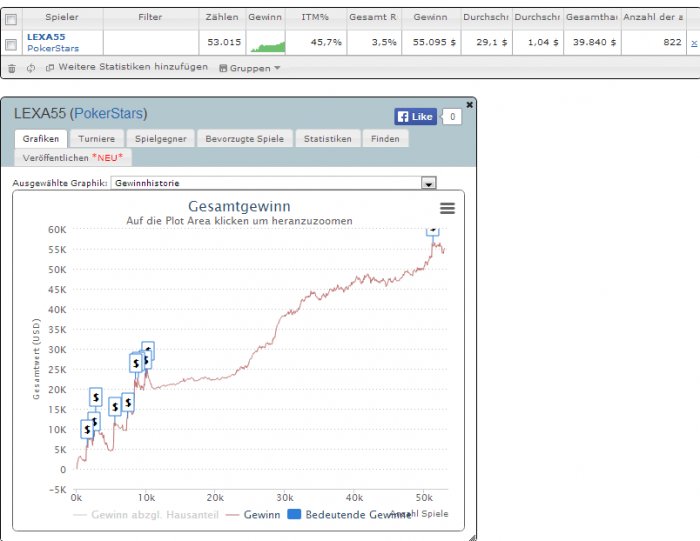Image resolution: width=700 pixels, height=541 pixels.
Task: Open the Turniere tab
Action: point(96,139)
